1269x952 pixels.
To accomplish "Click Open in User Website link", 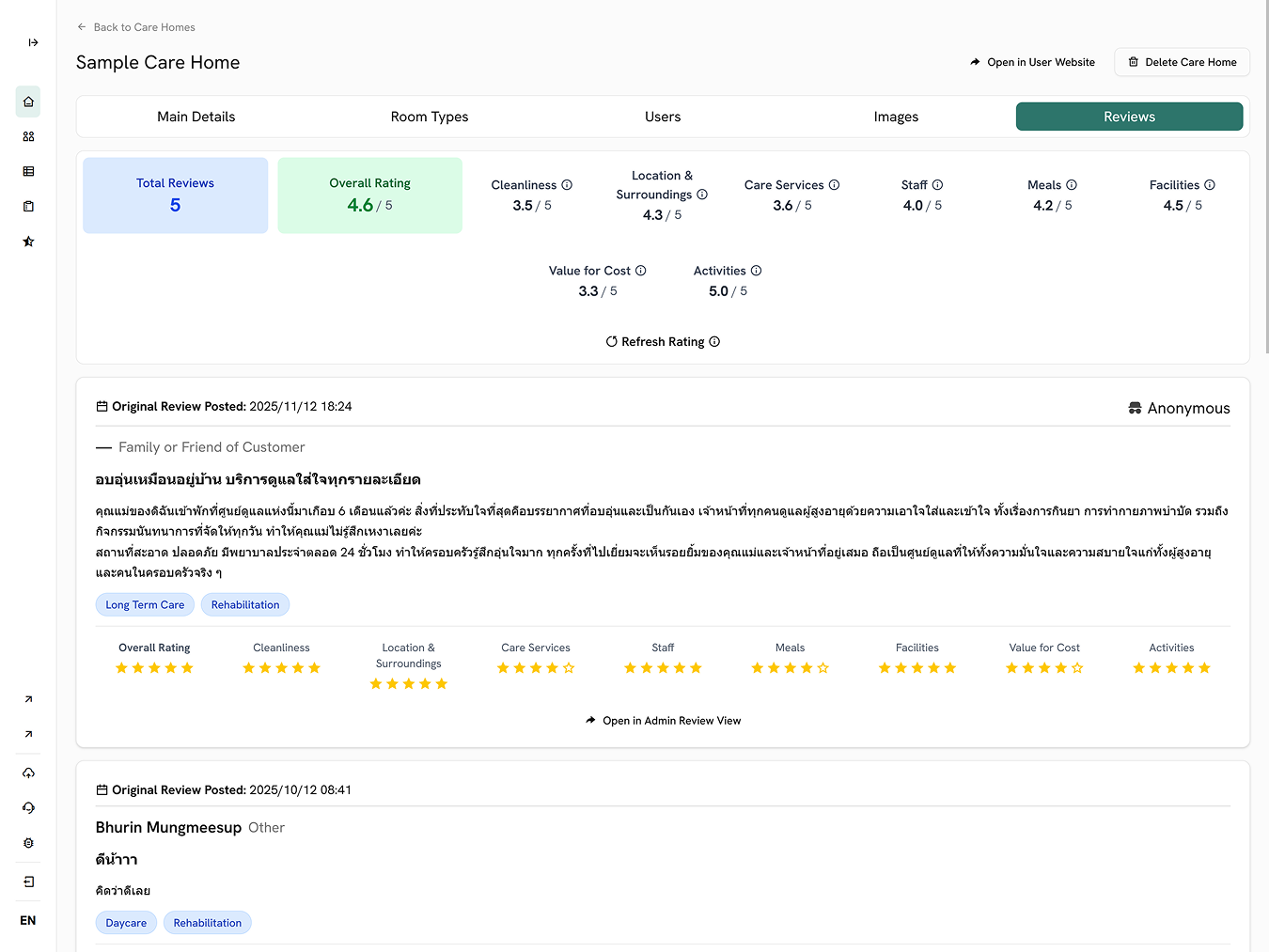I will (1032, 62).
